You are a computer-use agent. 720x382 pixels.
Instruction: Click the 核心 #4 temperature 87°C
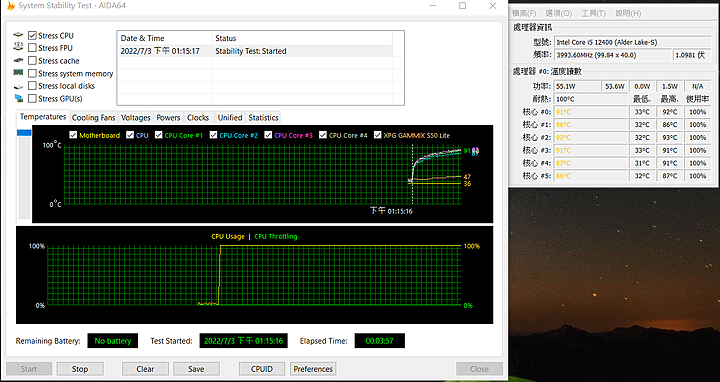[x=591, y=163]
